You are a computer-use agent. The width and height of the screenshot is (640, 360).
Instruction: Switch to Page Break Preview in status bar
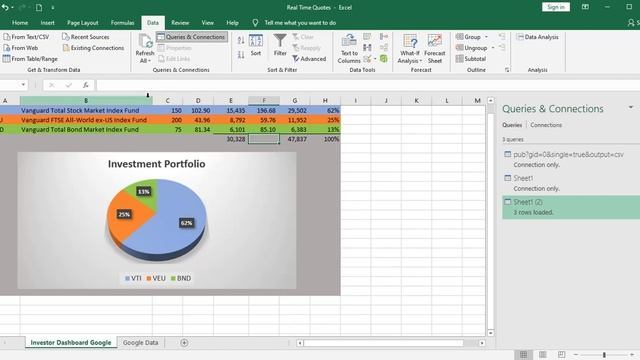pyautogui.click(x=562, y=354)
